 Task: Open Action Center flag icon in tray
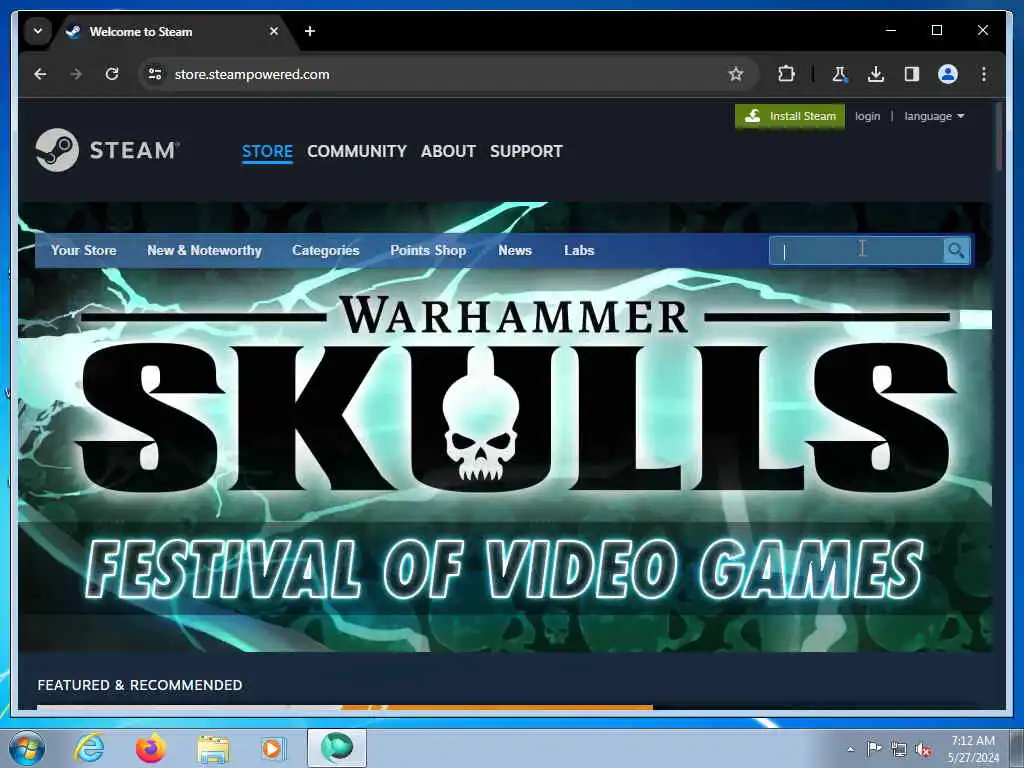pyautogui.click(x=874, y=749)
